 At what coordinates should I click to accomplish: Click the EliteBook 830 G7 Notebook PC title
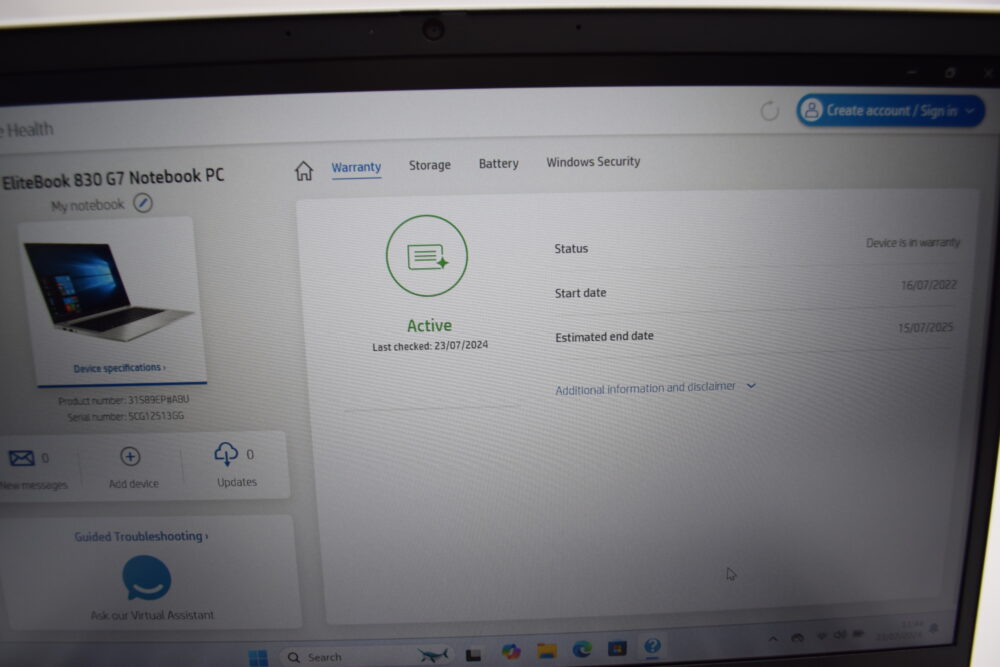click(x=113, y=178)
